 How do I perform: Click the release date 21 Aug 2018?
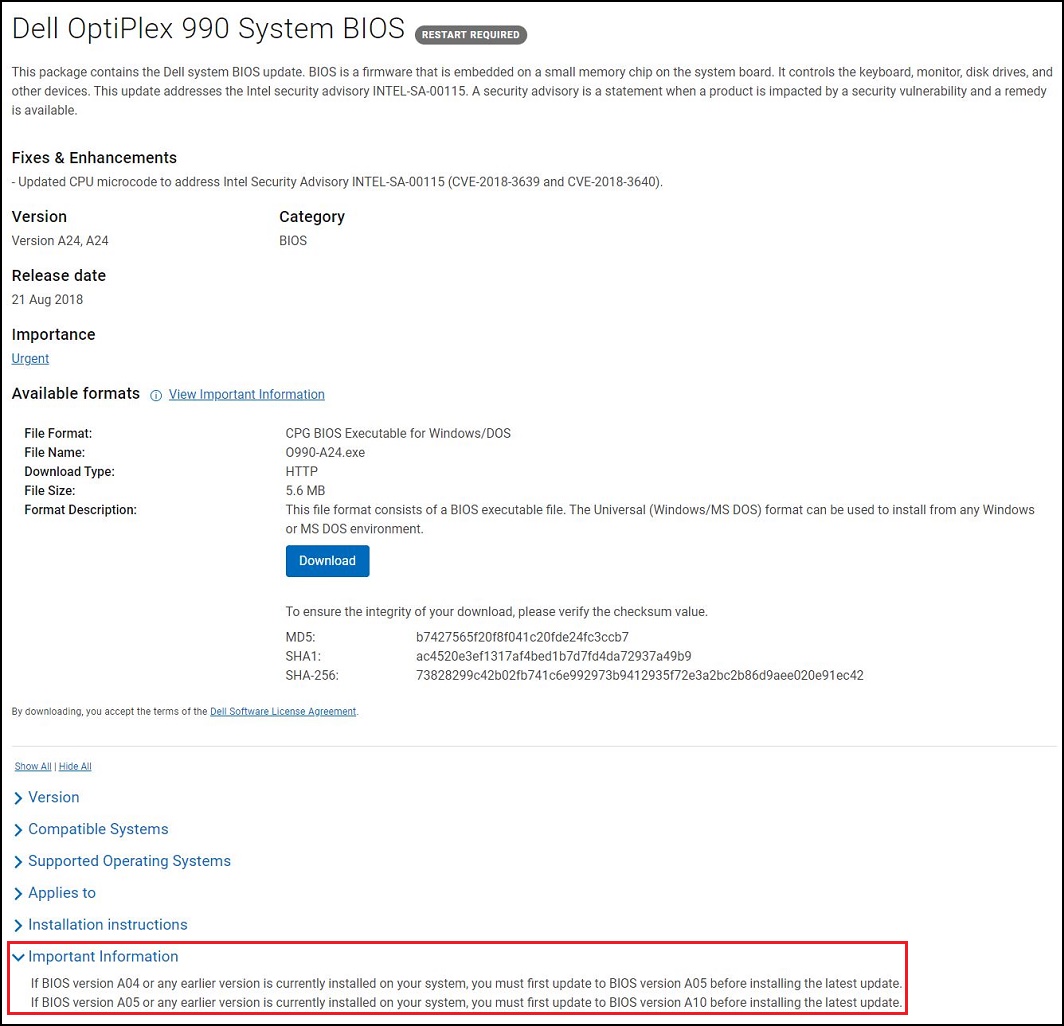48,299
